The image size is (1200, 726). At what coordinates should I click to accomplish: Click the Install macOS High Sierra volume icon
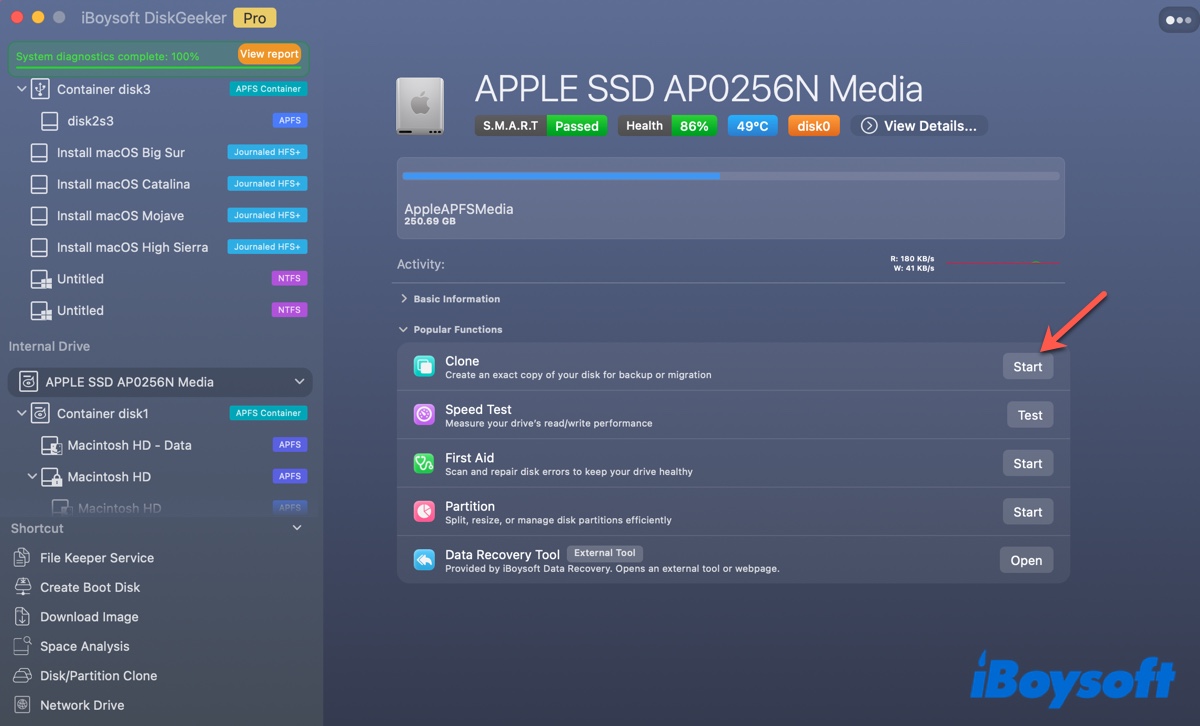point(39,247)
